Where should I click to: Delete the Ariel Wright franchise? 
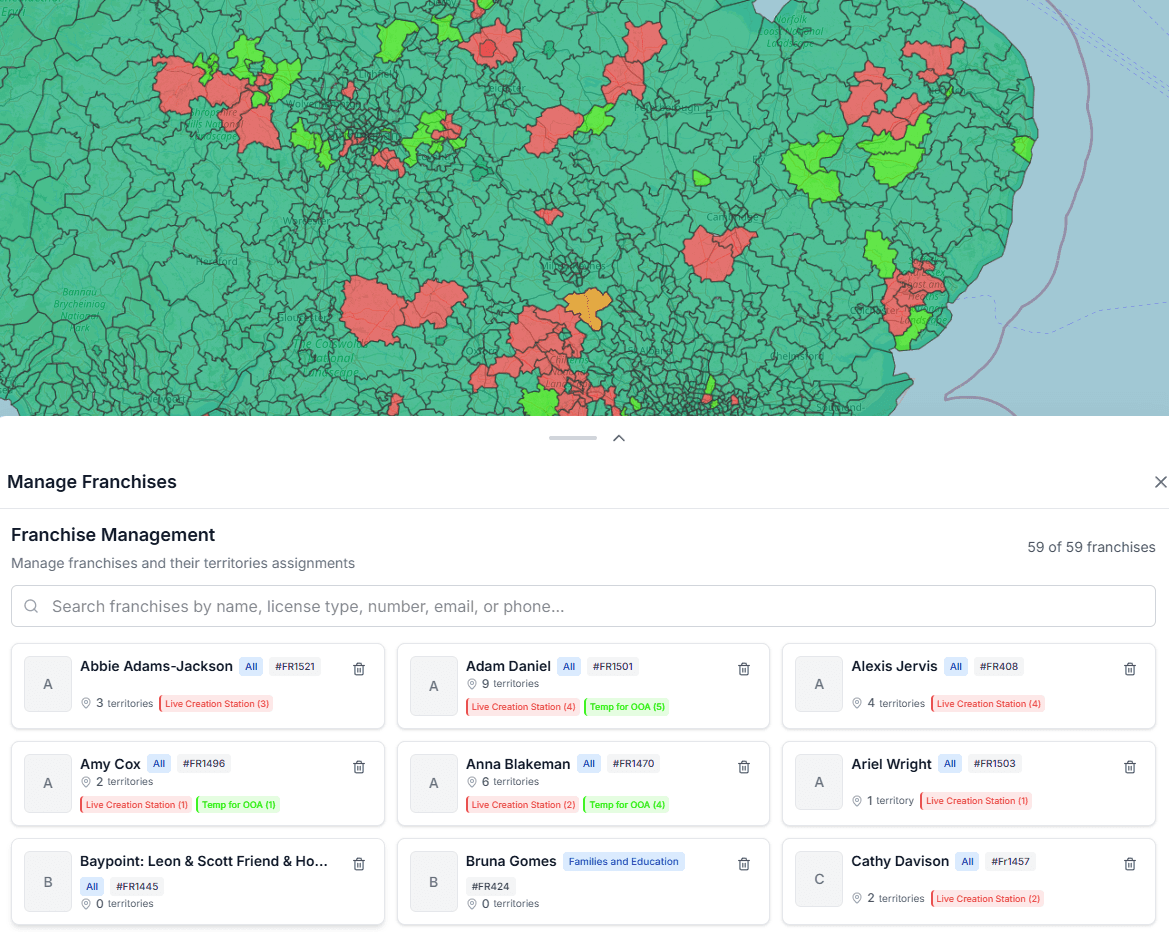(x=1130, y=766)
